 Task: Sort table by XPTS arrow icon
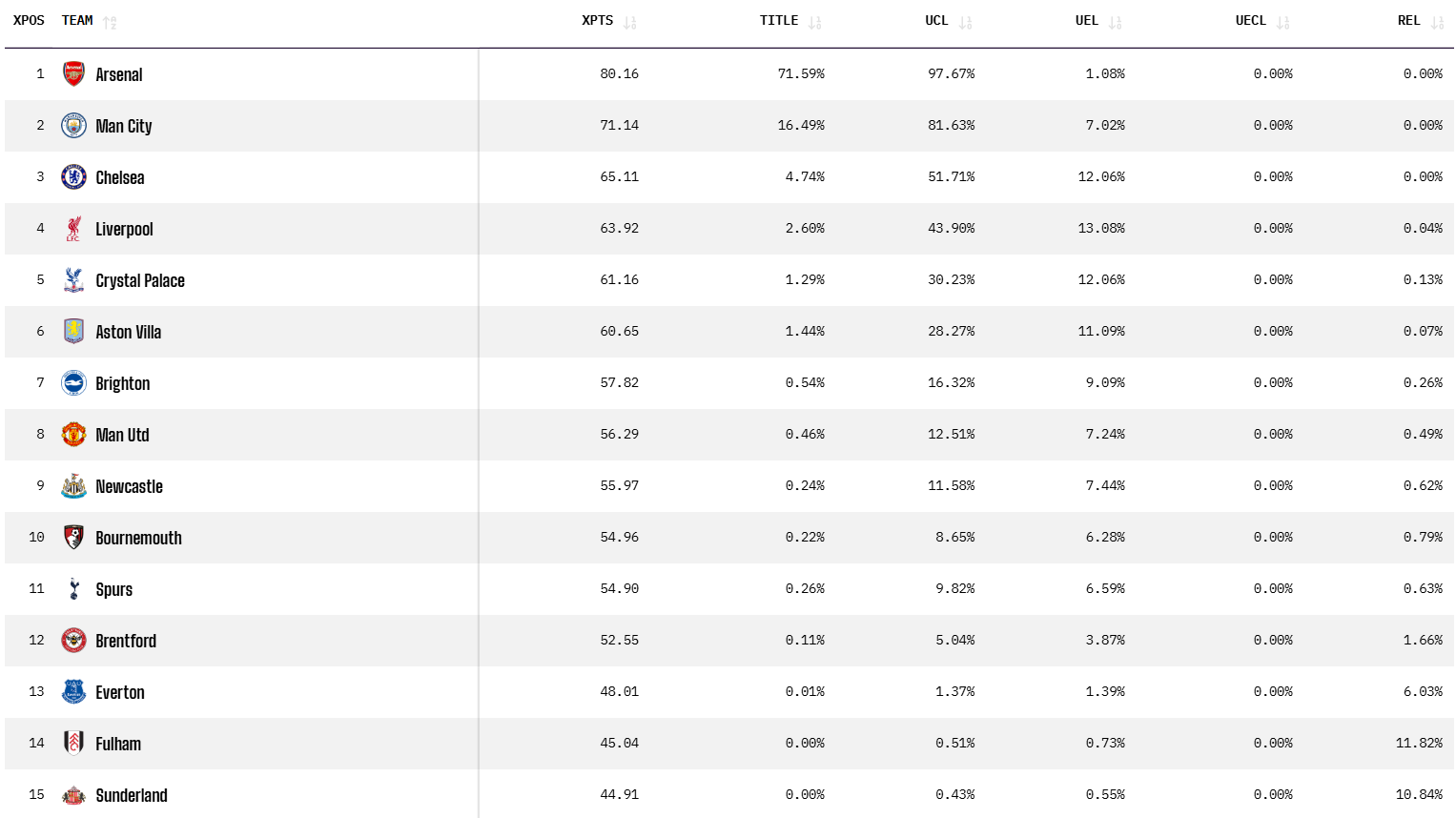[630, 22]
